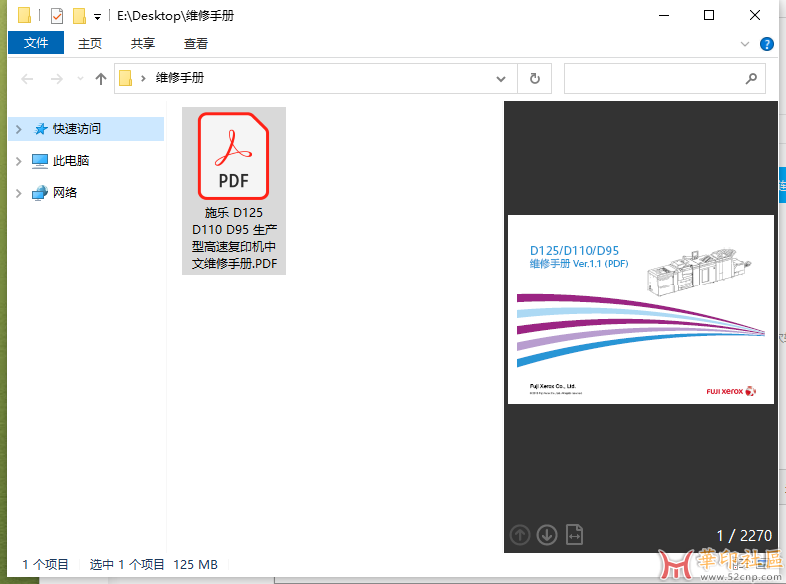Go up one folder level
Screen dimensions: 786x584
[x=101, y=79]
